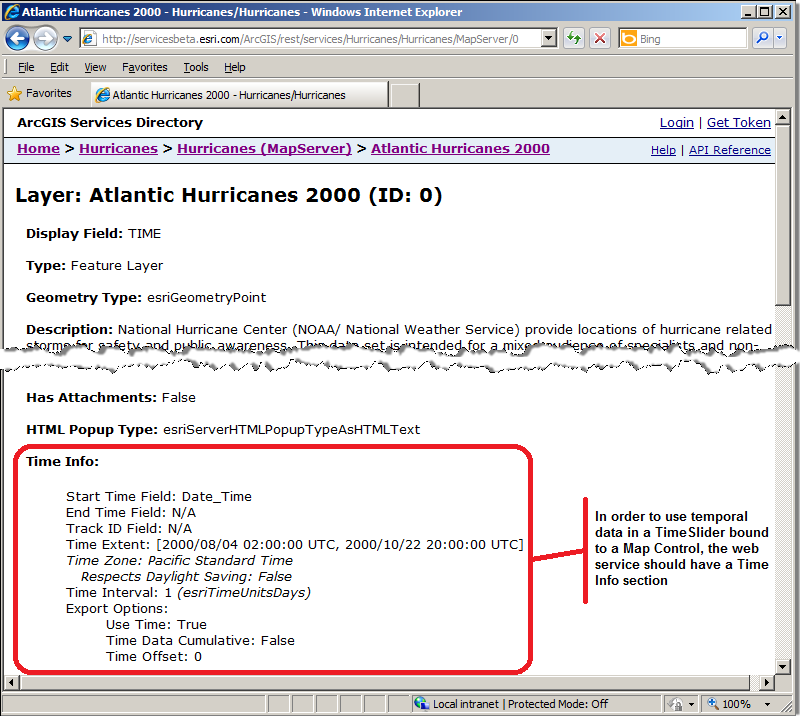
Task: Stop page loading with the red X icon
Action: tap(598, 37)
